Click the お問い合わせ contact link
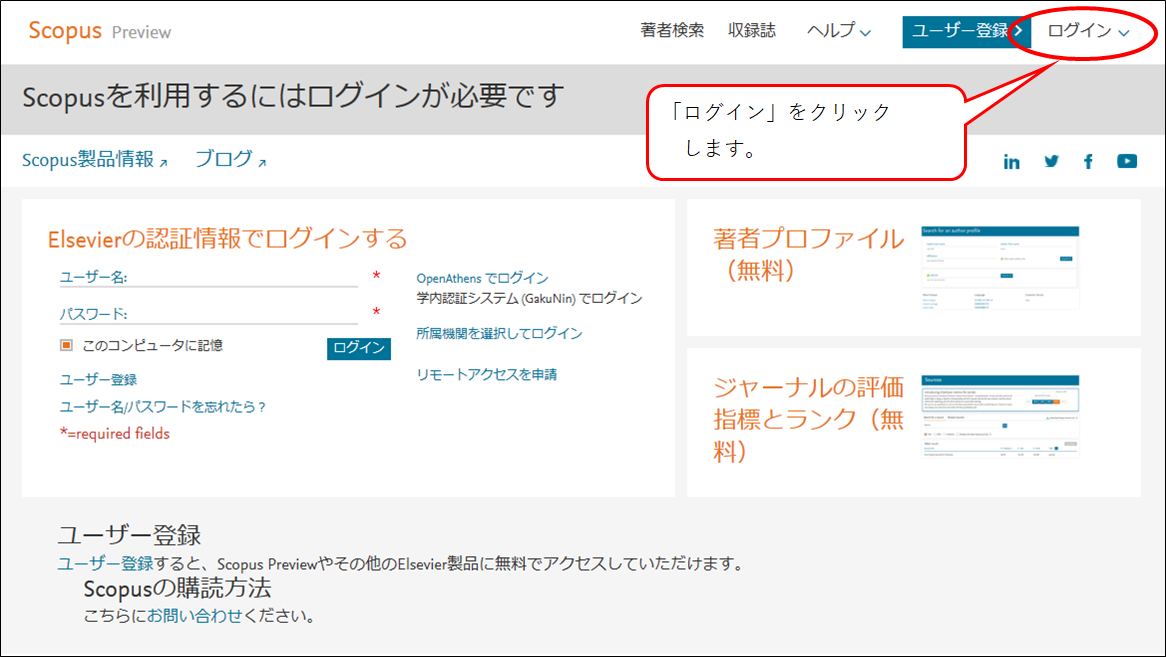Image resolution: width=1166 pixels, height=657 pixels. pyautogui.click(x=195, y=615)
